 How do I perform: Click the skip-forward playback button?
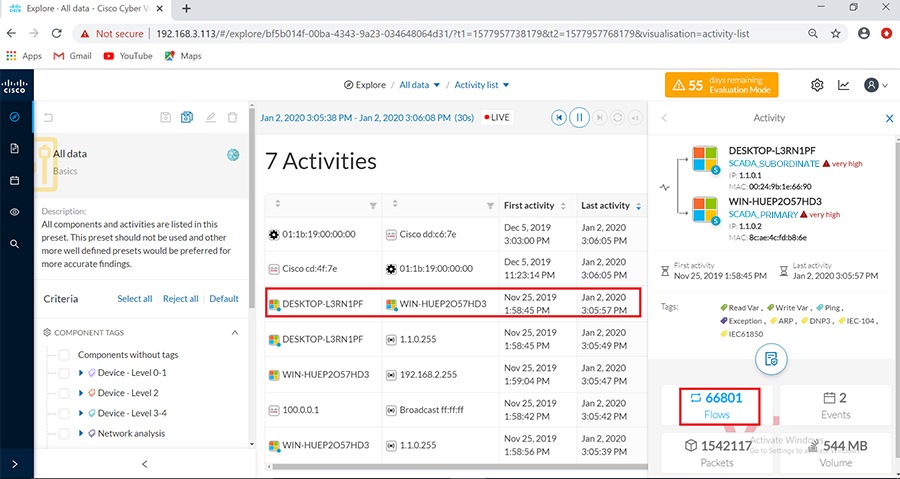(599, 118)
